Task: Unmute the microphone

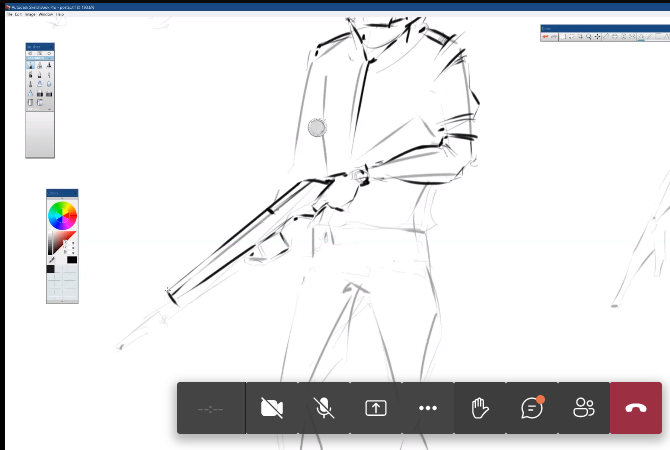Action: click(323, 408)
